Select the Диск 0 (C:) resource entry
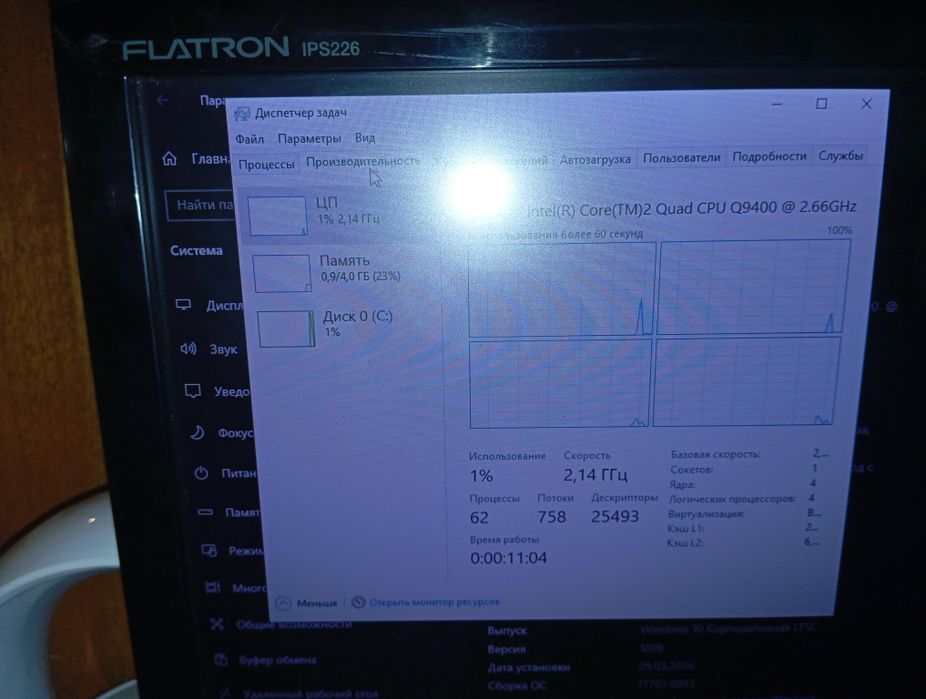 tap(345, 328)
